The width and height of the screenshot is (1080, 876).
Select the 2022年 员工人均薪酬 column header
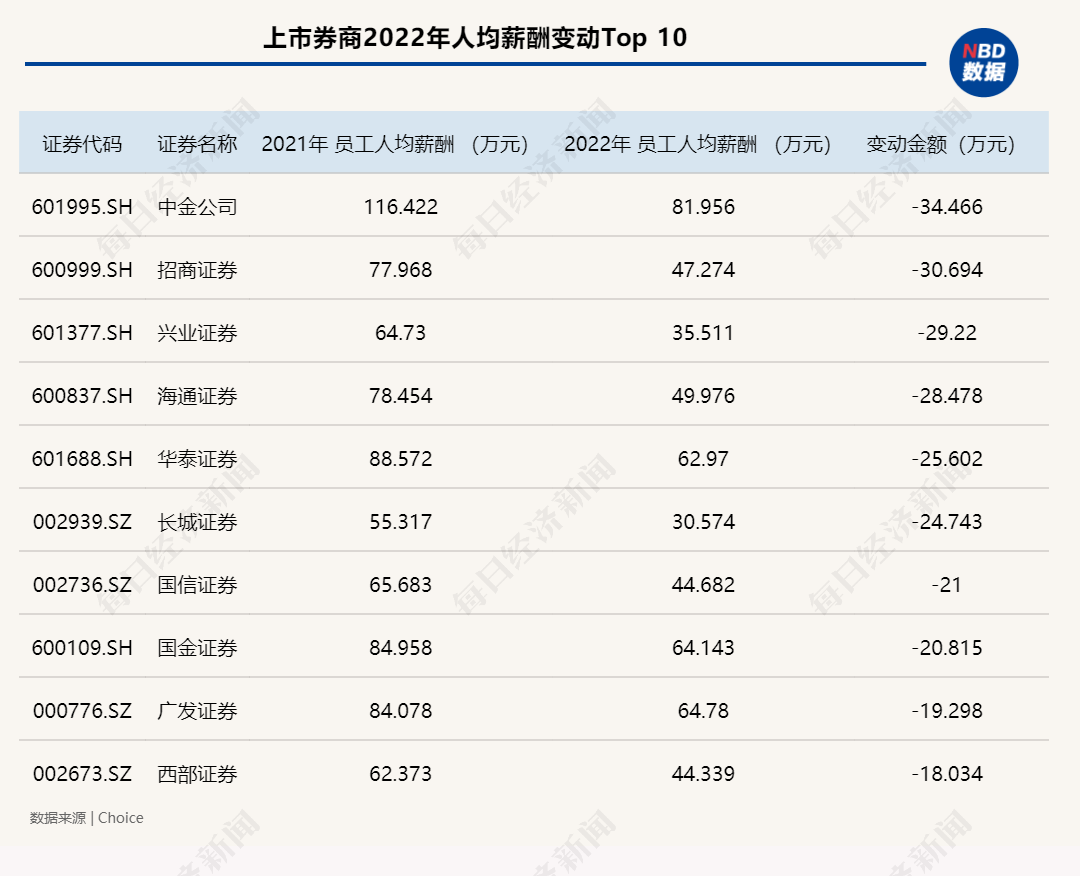pos(699,144)
